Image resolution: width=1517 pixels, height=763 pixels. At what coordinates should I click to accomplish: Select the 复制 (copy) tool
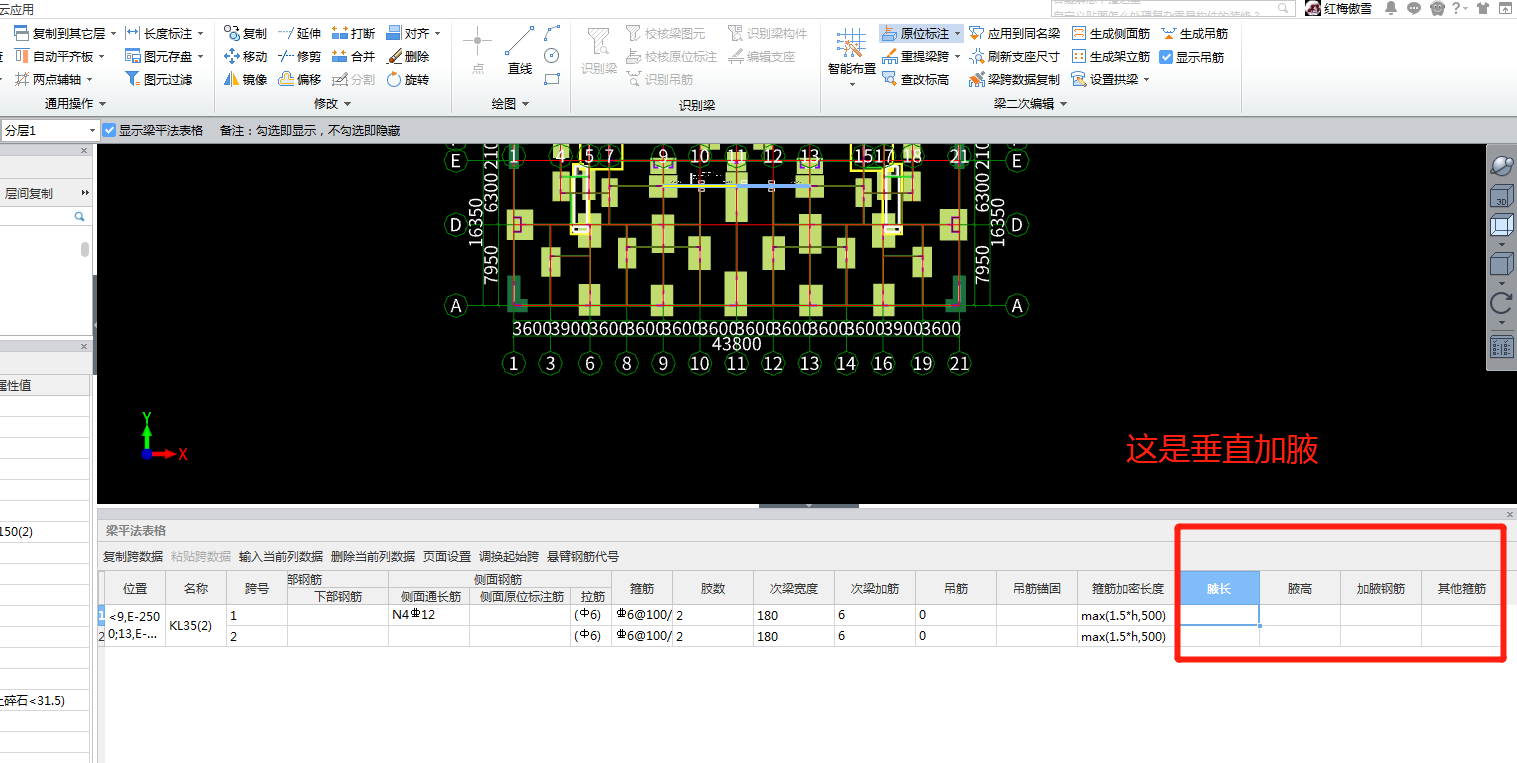pyautogui.click(x=245, y=33)
